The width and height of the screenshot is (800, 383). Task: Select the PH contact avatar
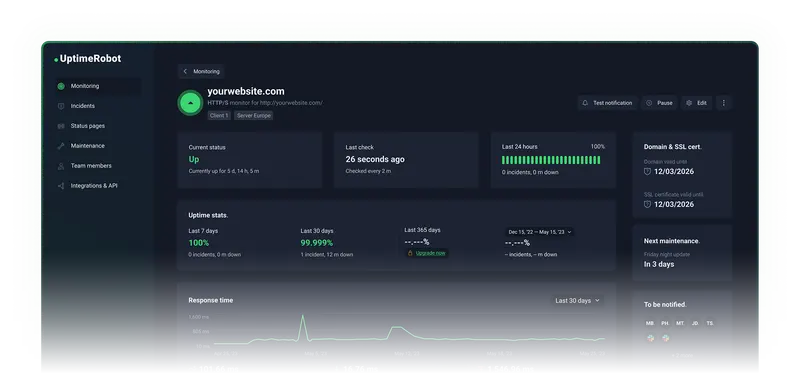(665, 323)
